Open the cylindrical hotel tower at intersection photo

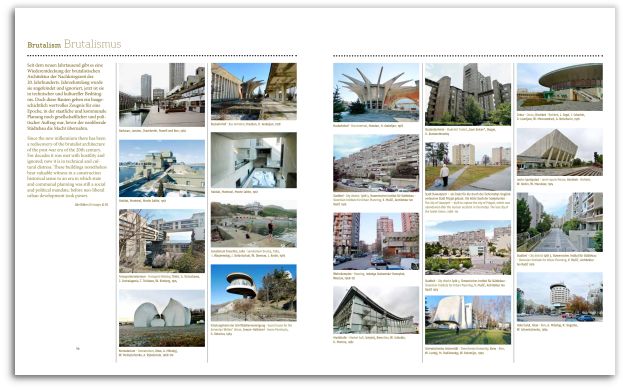tap(559, 297)
